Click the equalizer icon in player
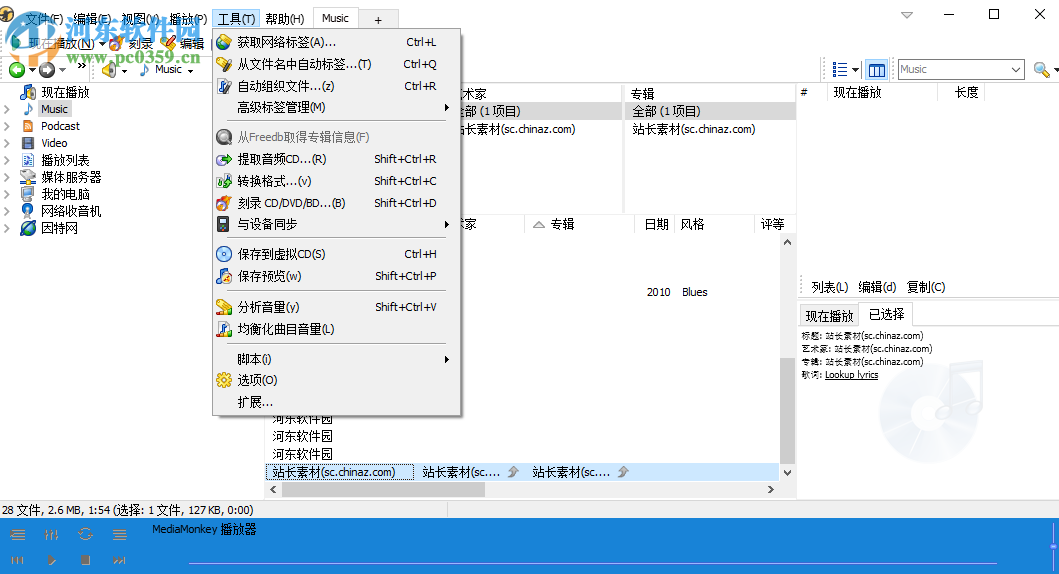Screen dimensions: 1059x574 51,535
